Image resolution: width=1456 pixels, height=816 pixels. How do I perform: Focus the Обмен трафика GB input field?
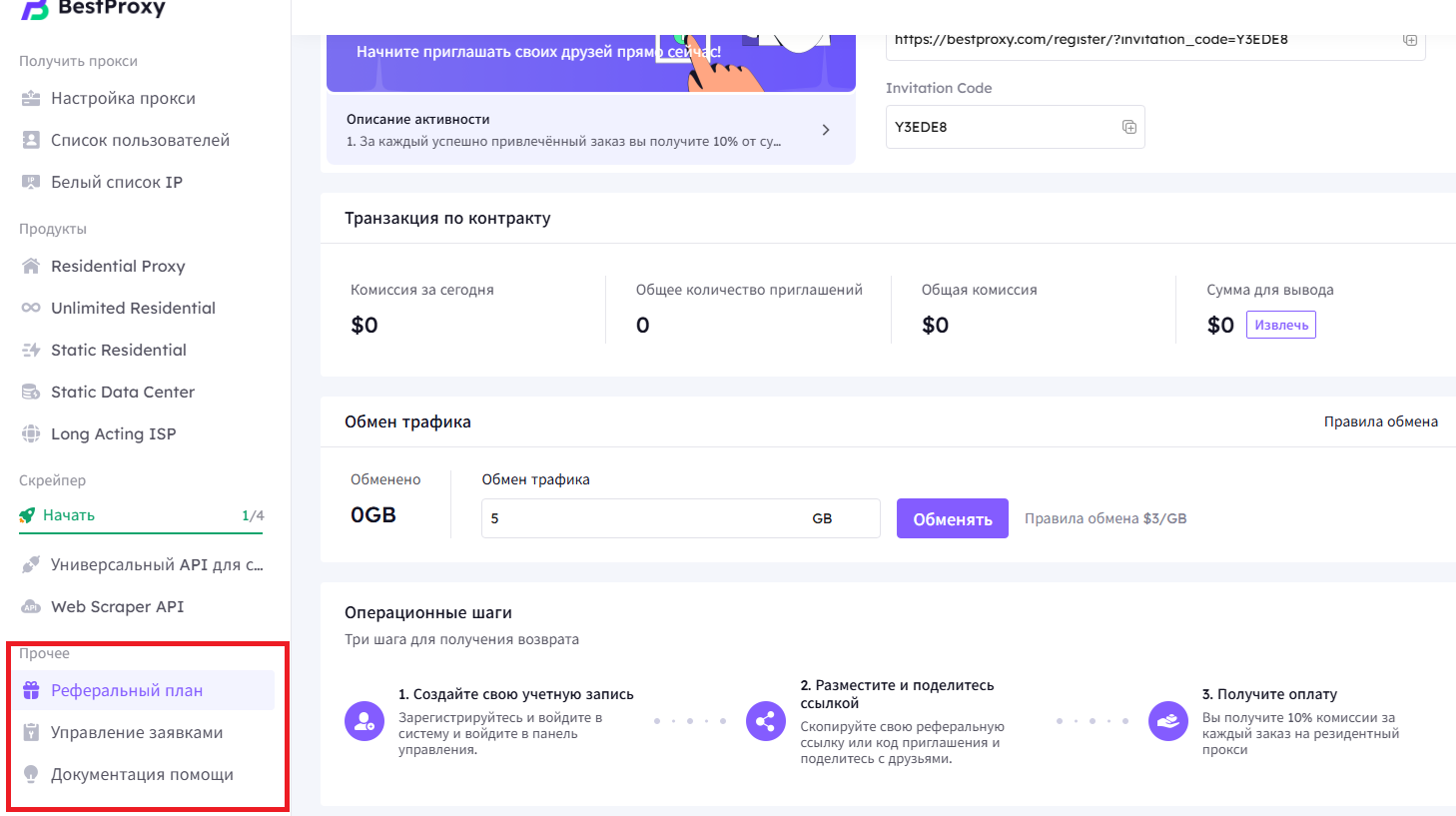644,518
